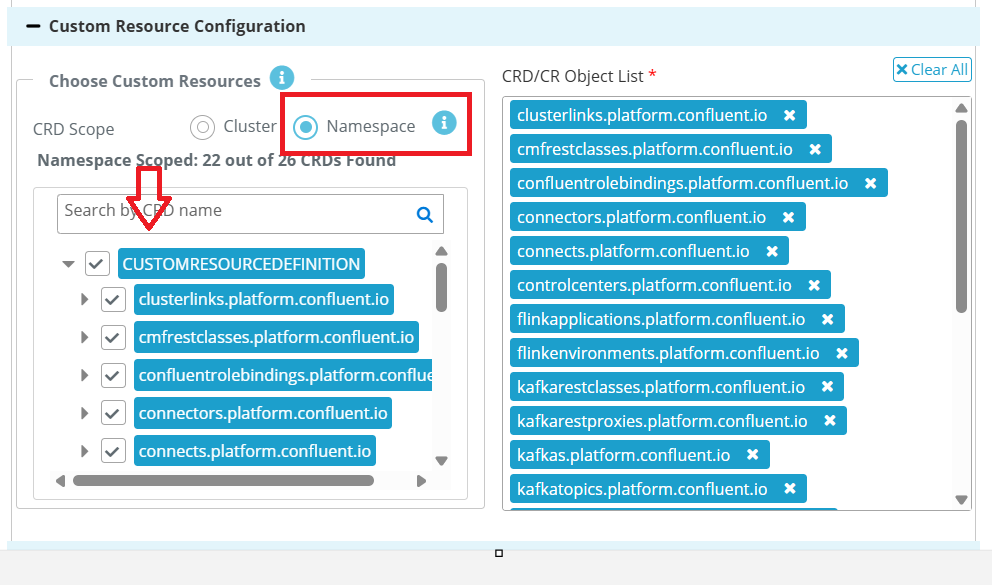Expand the confluentrolebindings tree node
The height and width of the screenshot is (585, 992).
pyautogui.click(x=84, y=375)
